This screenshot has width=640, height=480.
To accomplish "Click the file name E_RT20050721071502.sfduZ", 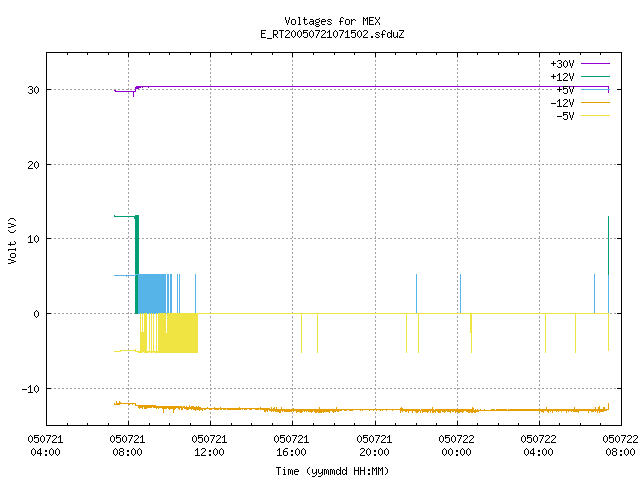I will 332,34.
